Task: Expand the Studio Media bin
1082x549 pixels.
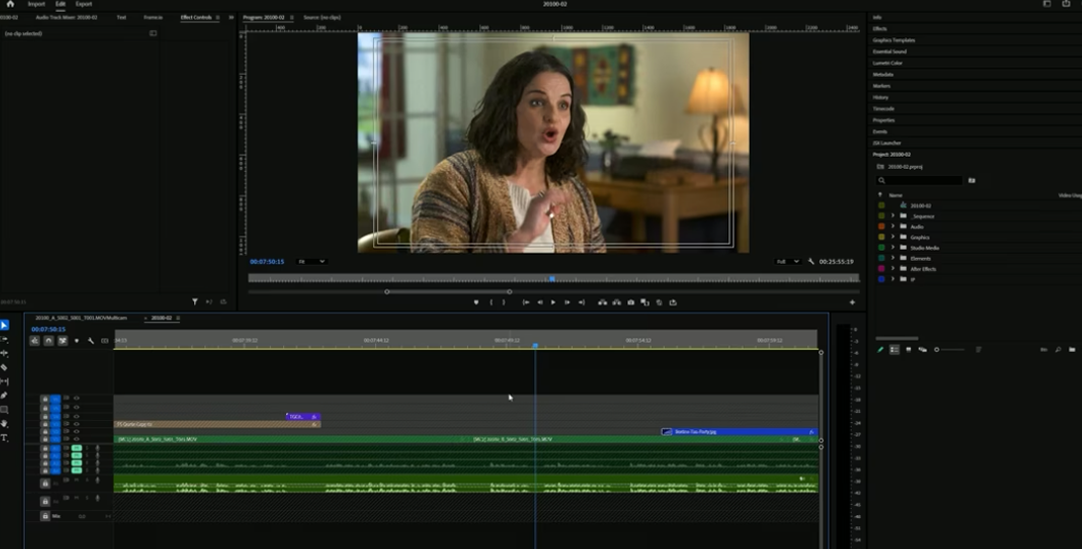Action: pos(892,247)
